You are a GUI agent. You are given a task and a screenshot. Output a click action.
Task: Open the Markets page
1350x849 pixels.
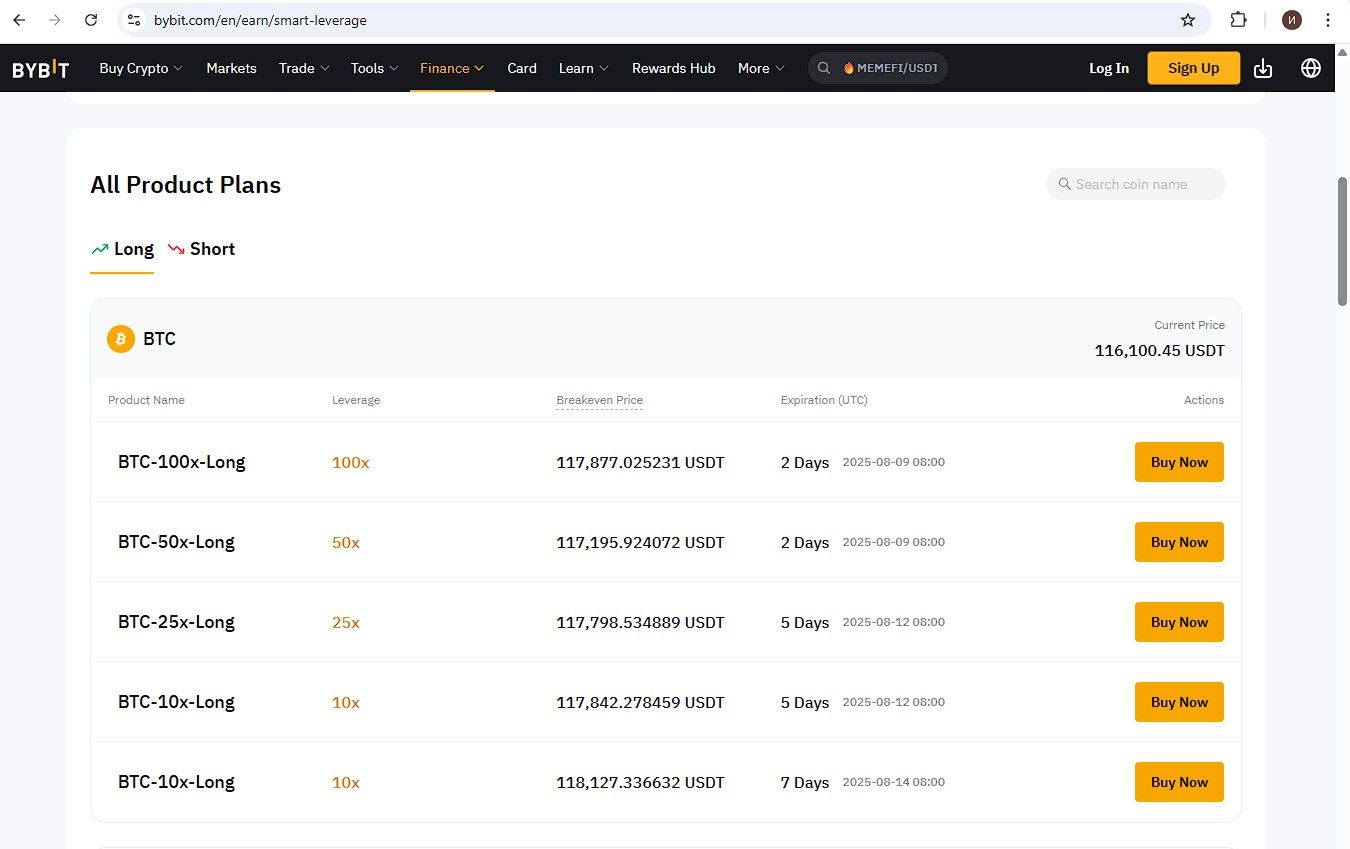point(231,68)
